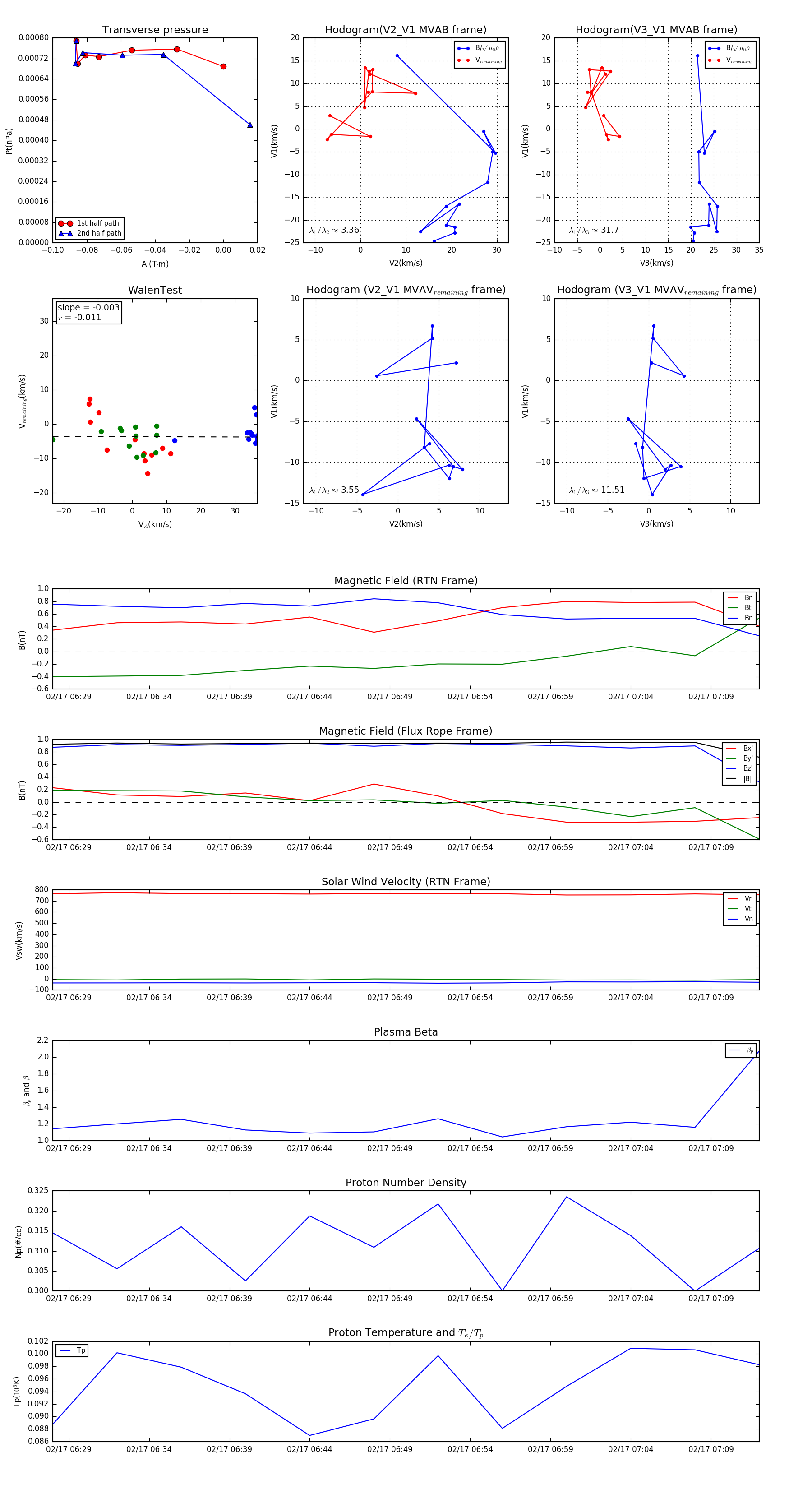Click the 'Pt(nPa)' y-axis label
This screenshot has width=812, height=1489.
click(9, 140)
